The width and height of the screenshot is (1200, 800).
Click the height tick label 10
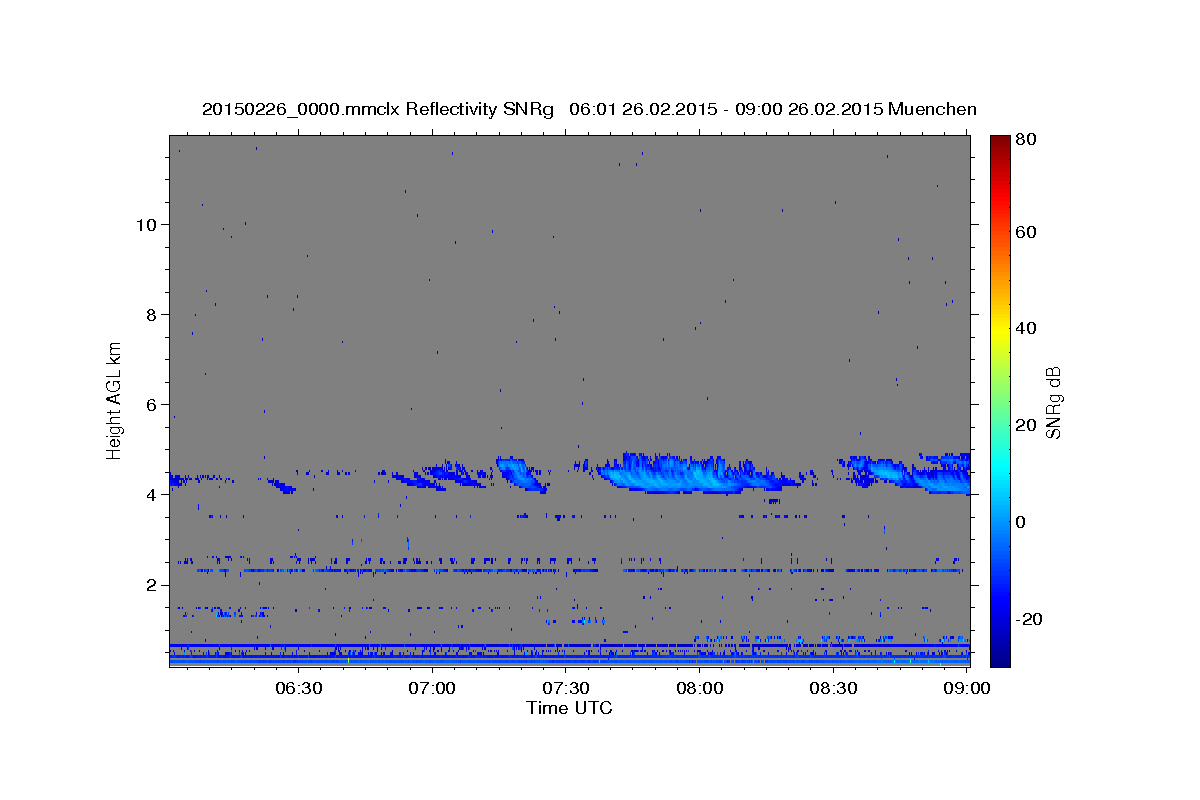(x=145, y=224)
